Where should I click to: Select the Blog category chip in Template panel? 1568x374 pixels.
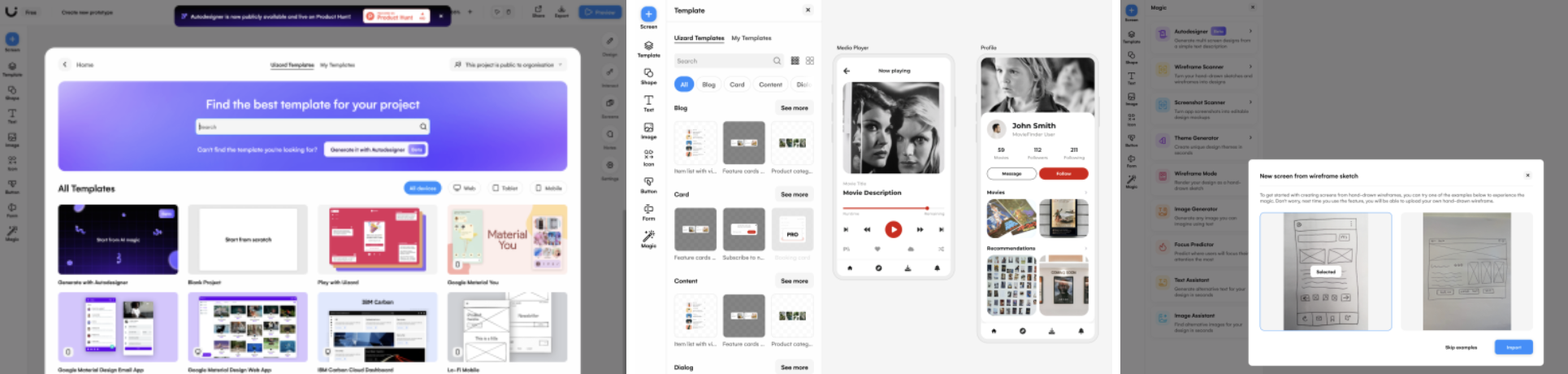(708, 85)
